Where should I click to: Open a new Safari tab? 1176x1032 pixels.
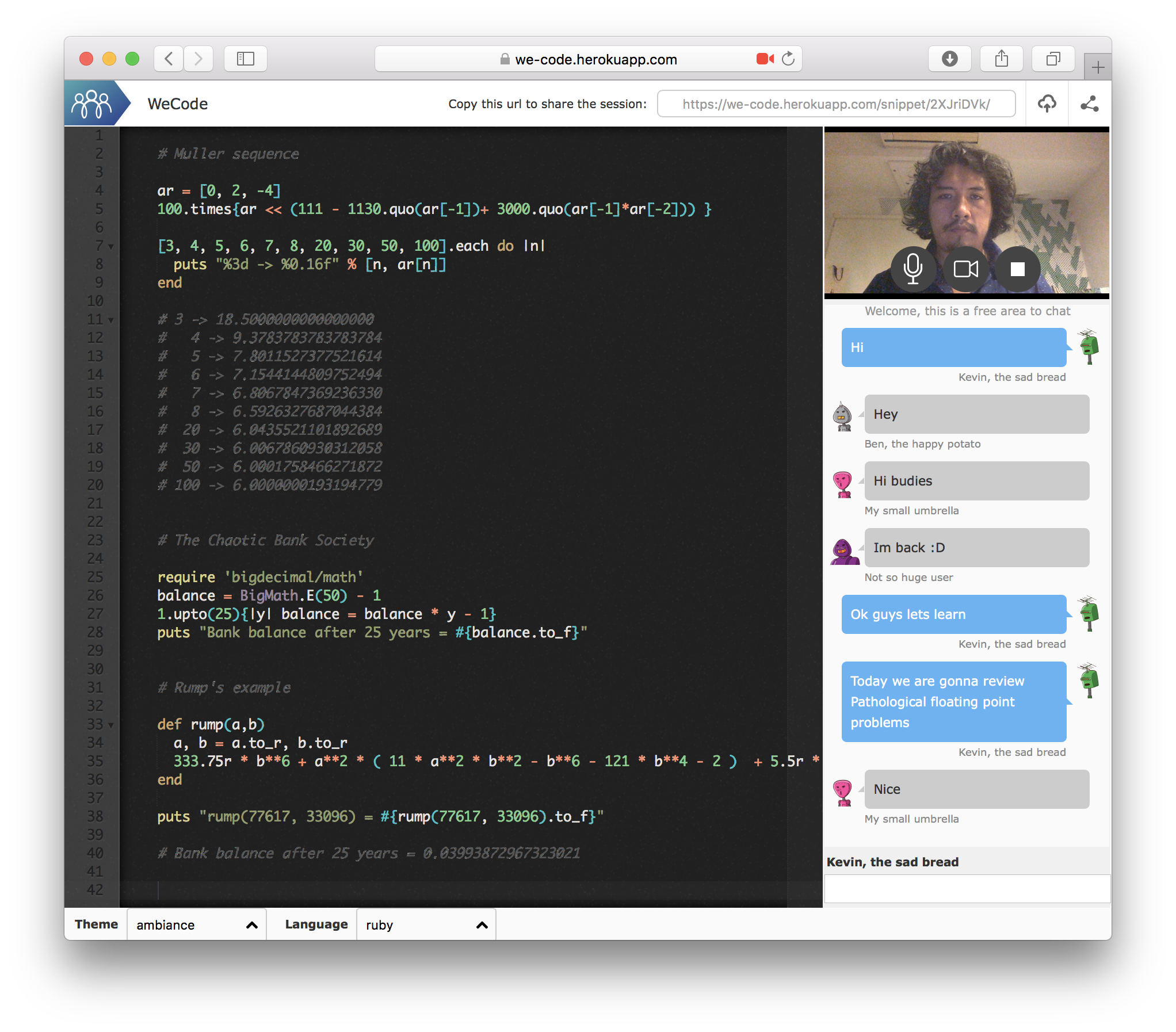pos(1098,67)
